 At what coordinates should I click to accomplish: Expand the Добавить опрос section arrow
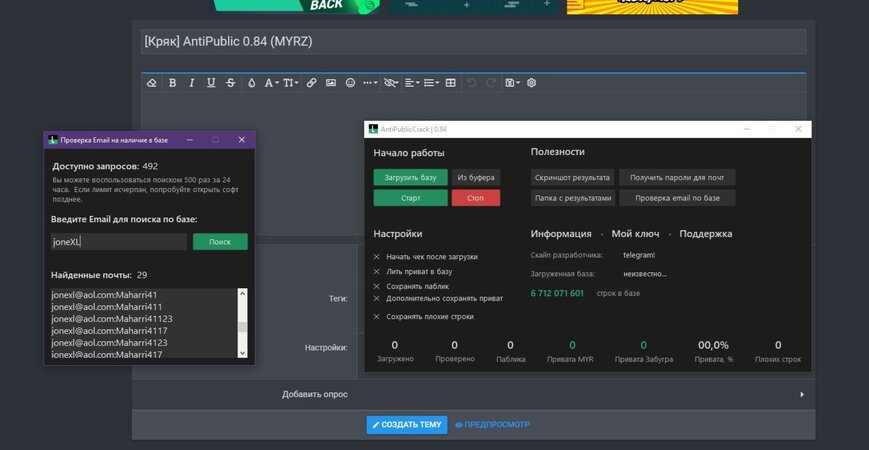click(x=802, y=395)
